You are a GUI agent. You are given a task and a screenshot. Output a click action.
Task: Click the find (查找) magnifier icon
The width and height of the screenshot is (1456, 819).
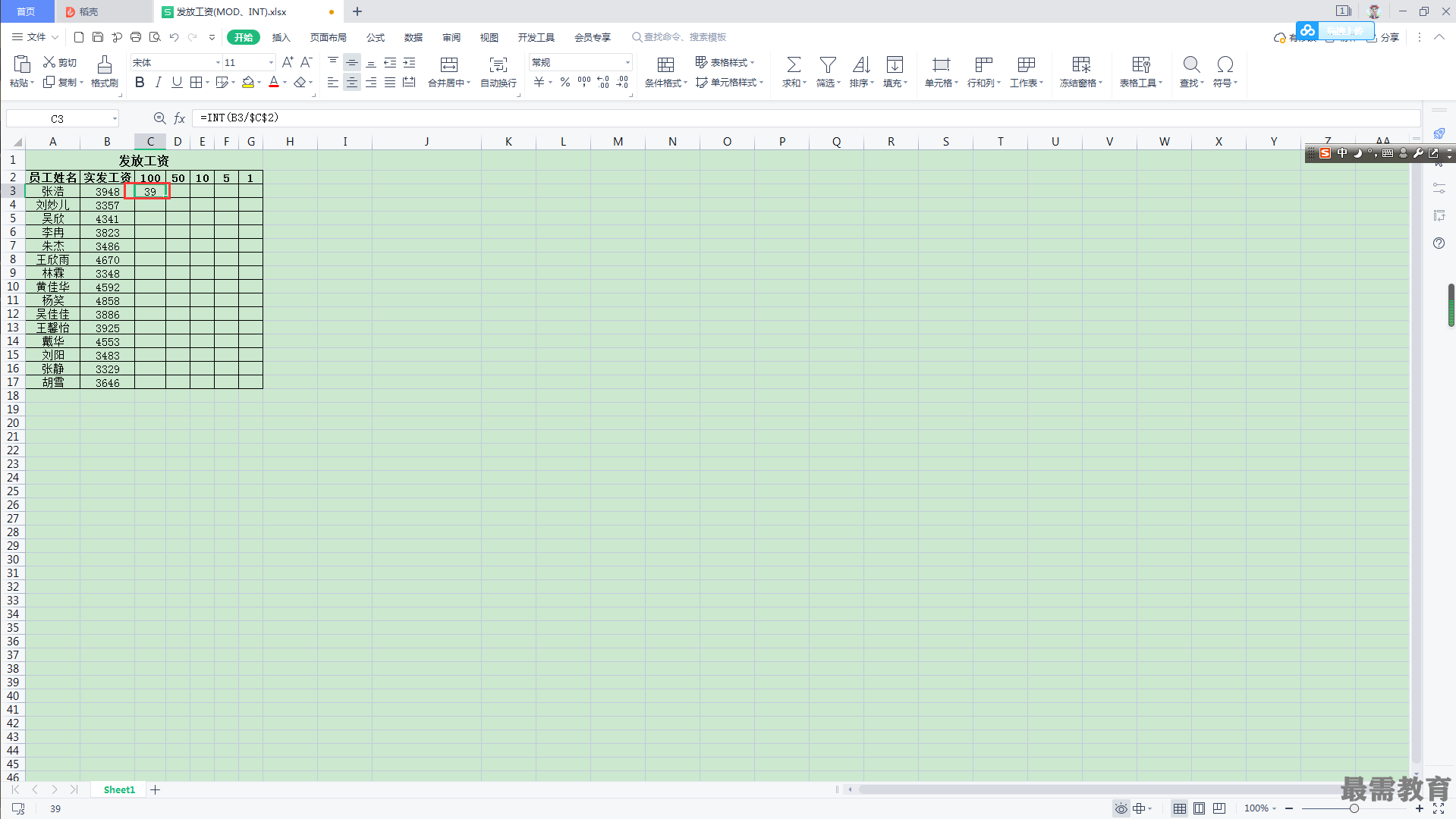(x=1191, y=64)
